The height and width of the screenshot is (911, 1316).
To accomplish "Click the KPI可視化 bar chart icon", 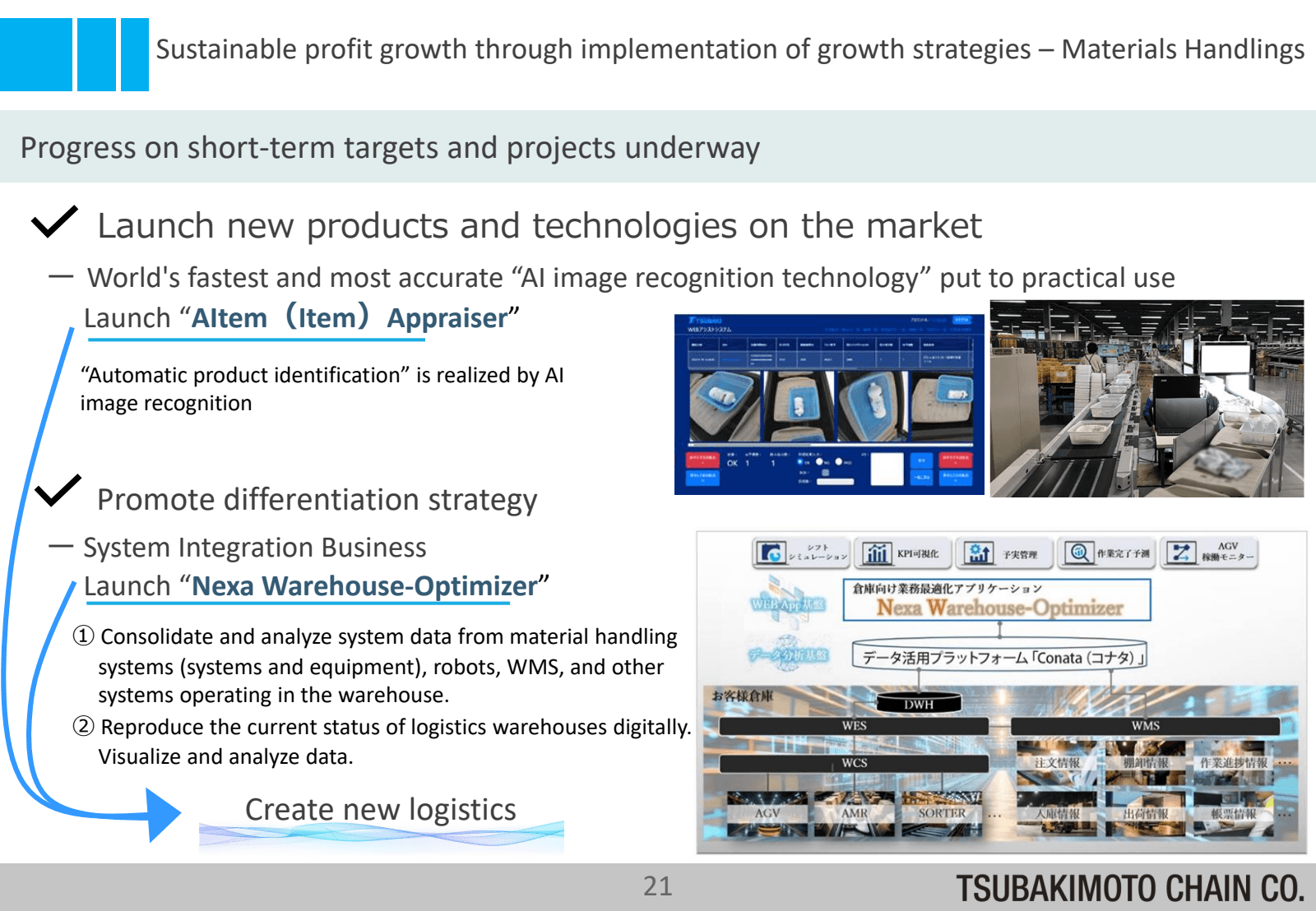I will (877, 553).
